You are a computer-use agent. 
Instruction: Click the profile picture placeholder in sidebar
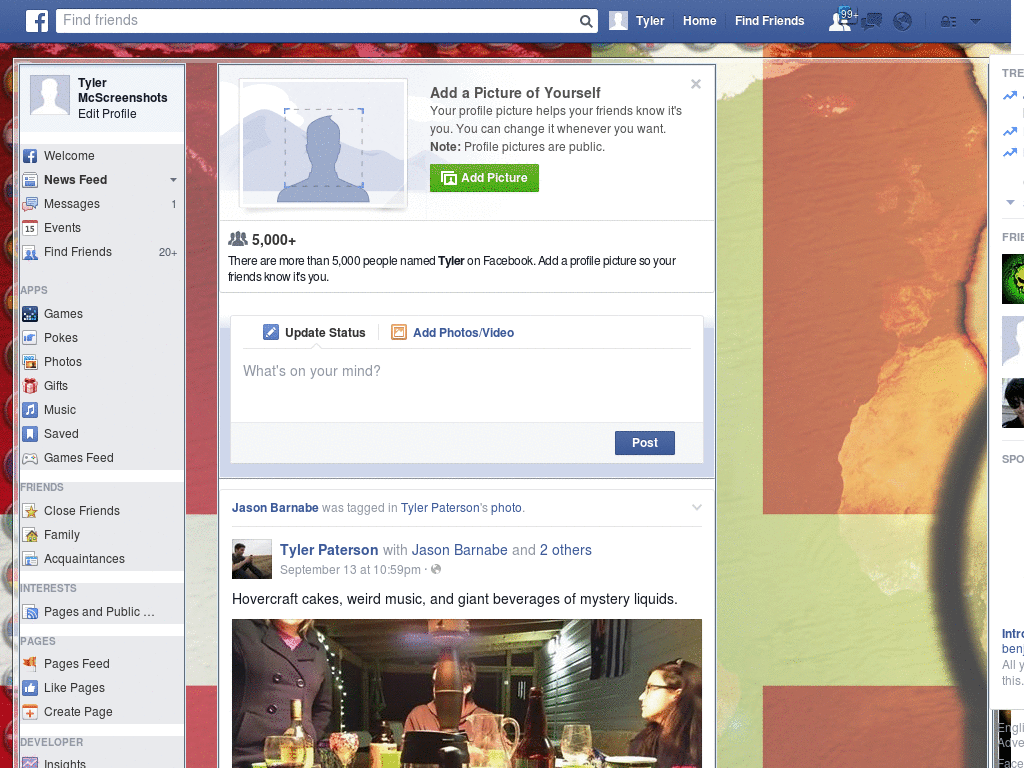[50, 95]
